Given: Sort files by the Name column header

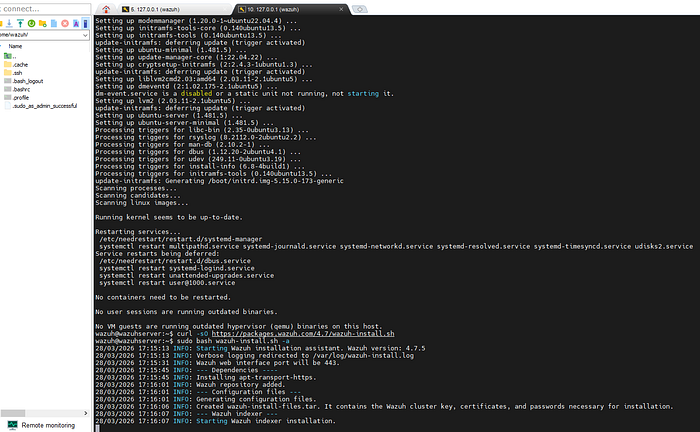Looking at the screenshot, I should tap(15, 46).
